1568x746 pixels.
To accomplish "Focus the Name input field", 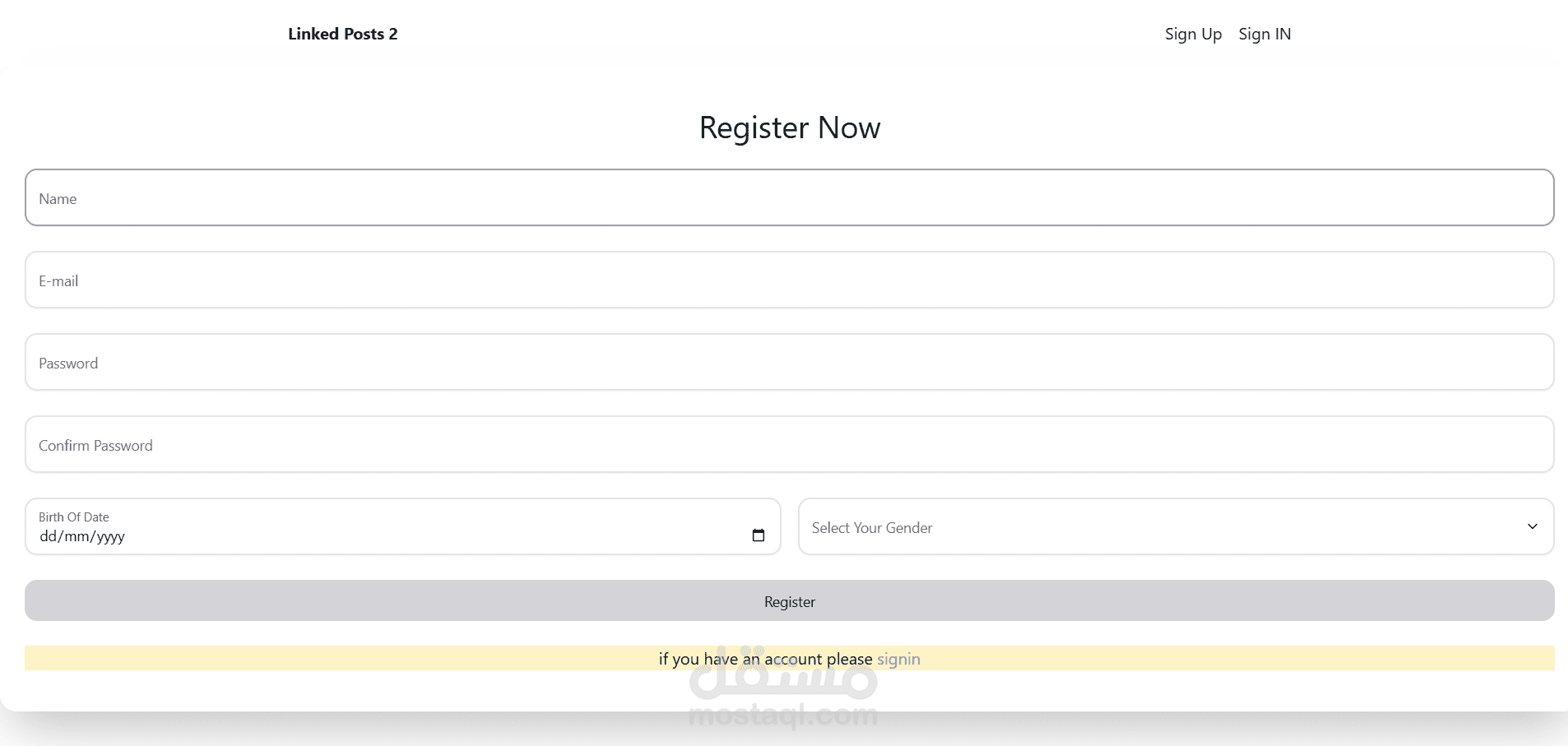I will pyautogui.click(x=789, y=197).
